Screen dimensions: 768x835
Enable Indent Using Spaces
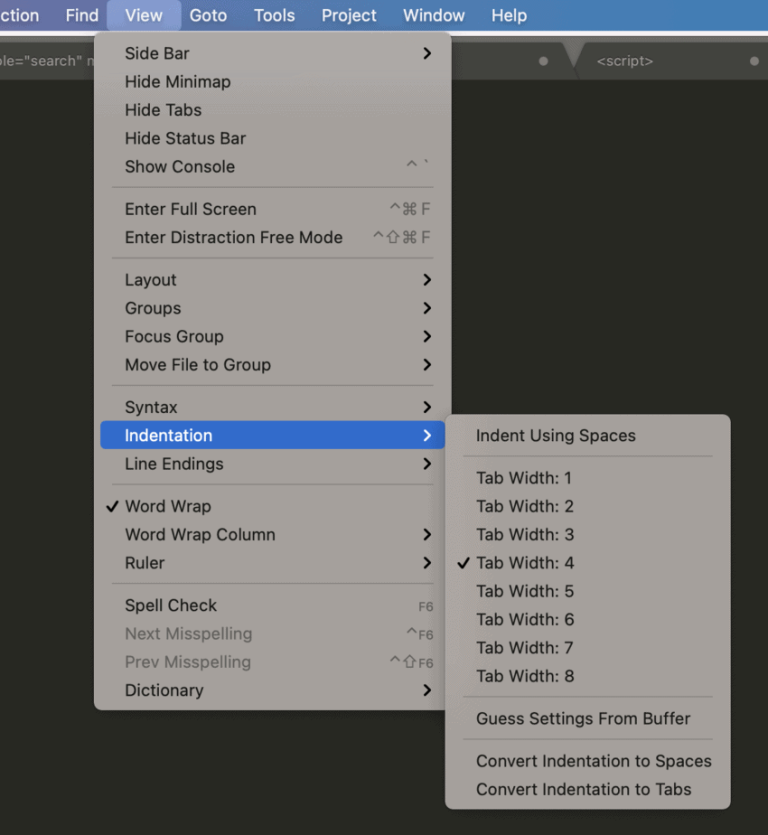tap(555, 436)
